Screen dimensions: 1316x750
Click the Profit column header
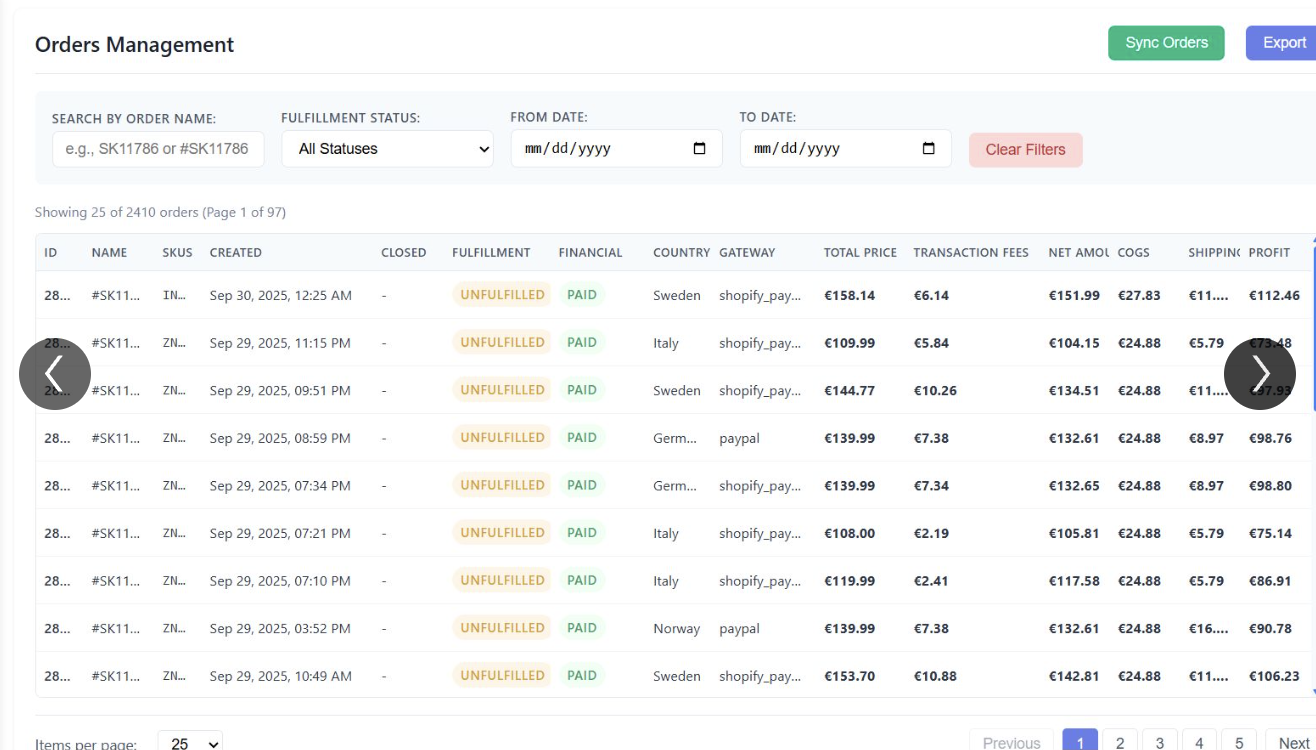(x=1269, y=253)
